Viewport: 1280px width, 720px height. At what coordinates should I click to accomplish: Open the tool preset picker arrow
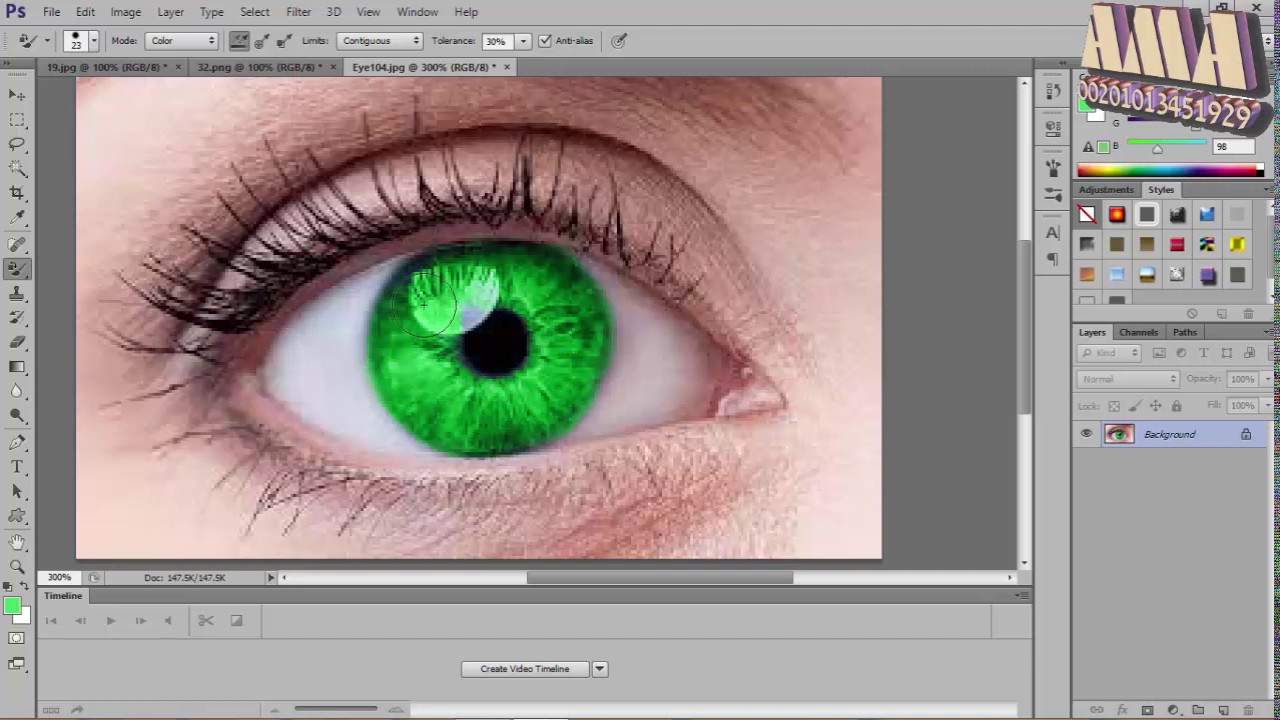coord(46,41)
